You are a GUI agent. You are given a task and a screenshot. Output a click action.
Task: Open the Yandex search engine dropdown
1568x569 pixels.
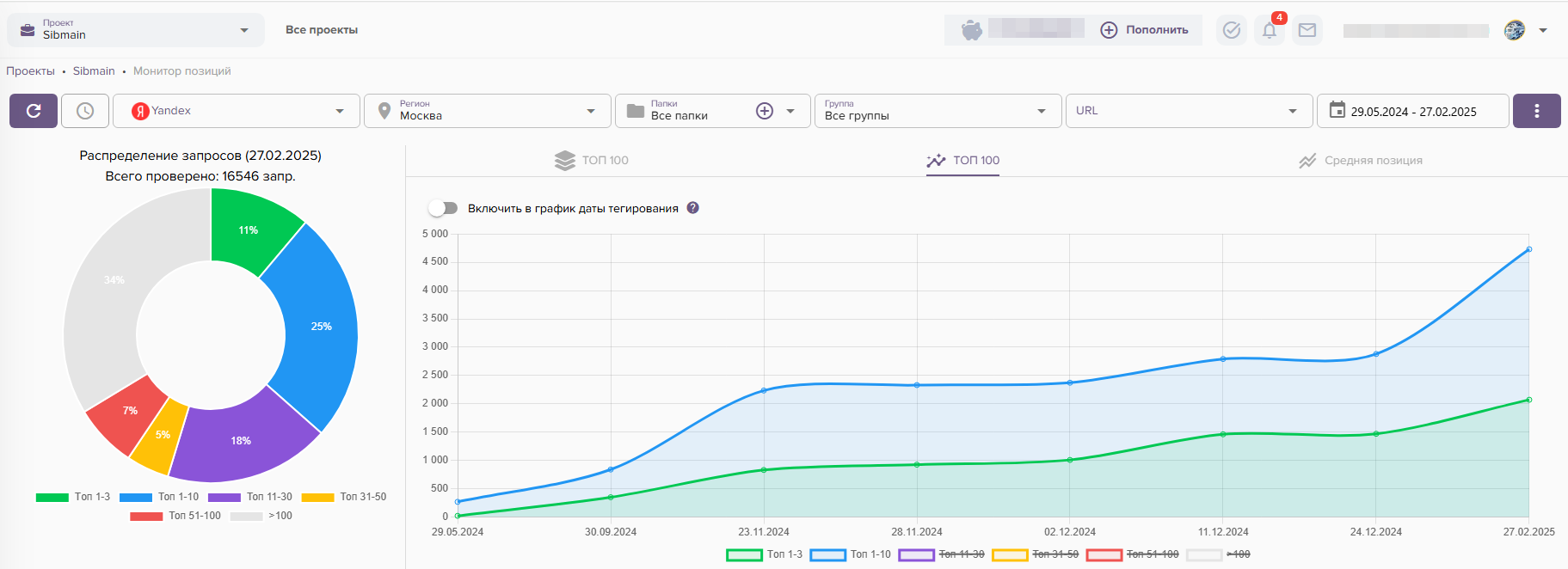point(237,111)
